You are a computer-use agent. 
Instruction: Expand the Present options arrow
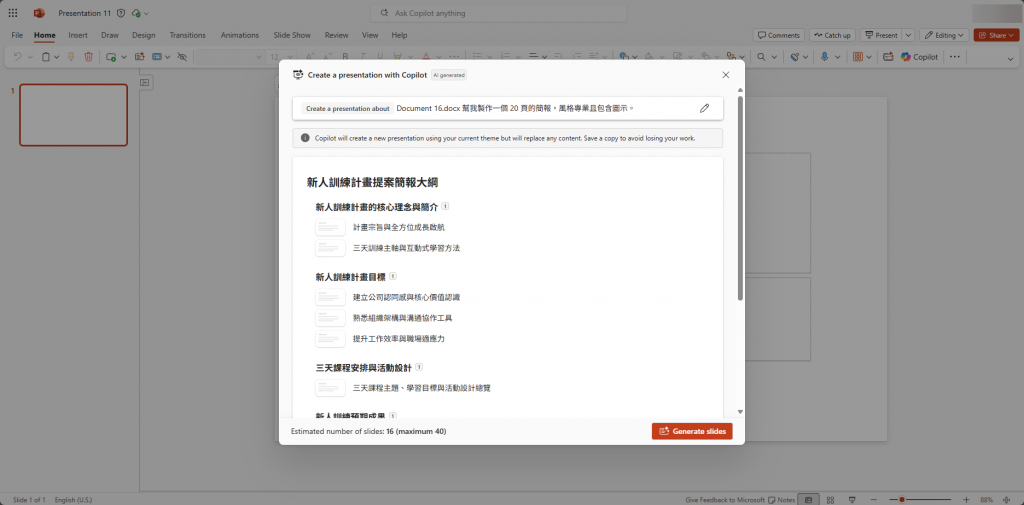(x=908, y=35)
